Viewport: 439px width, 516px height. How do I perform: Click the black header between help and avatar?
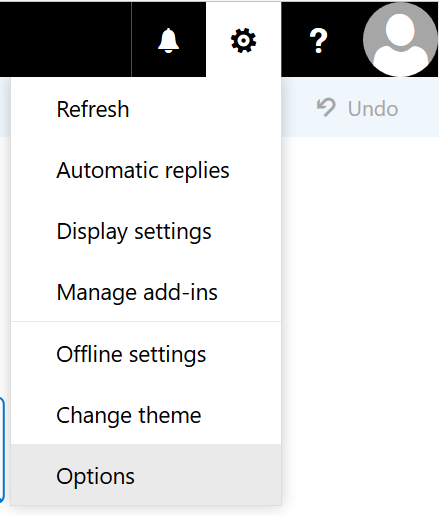click(x=359, y=39)
